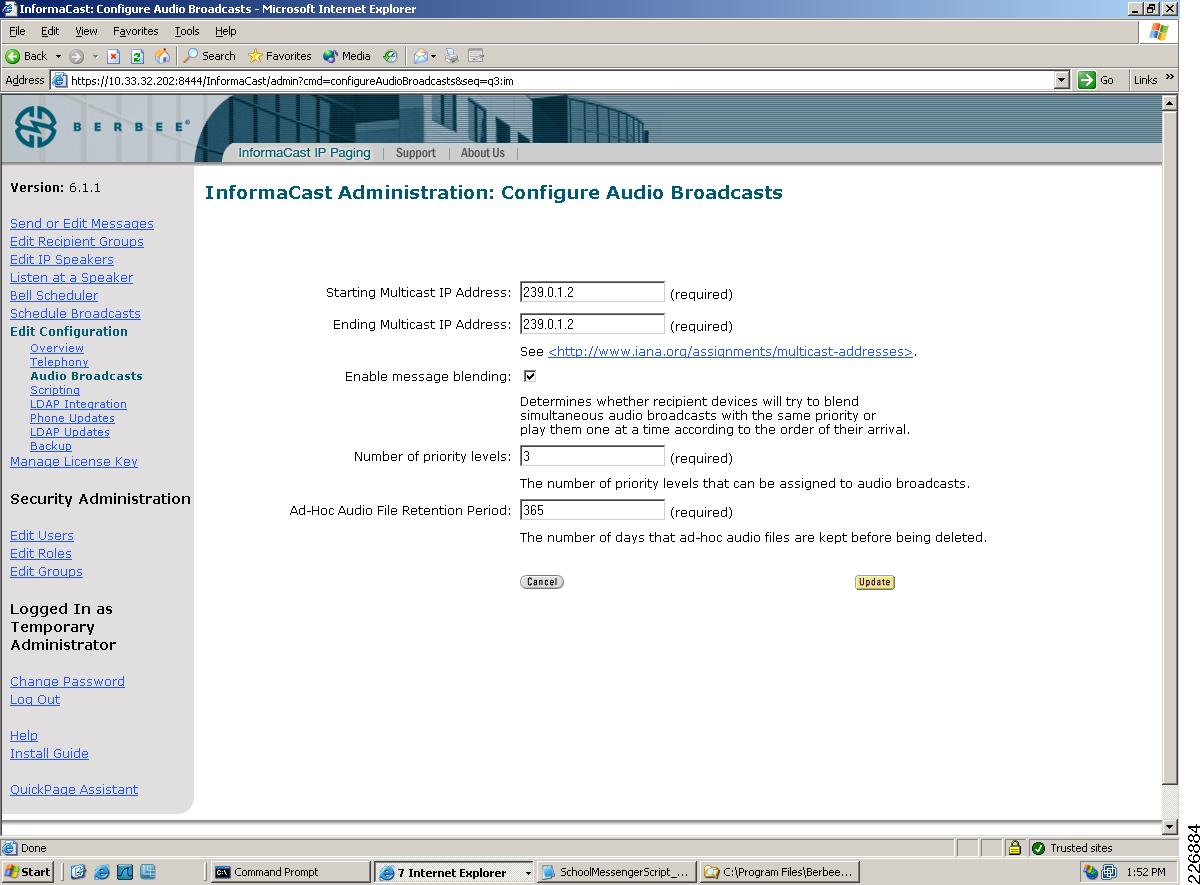Image resolution: width=1201 pixels, height=885 pixels.
Task: Click the Windows Start button
Action: [28, 872]
